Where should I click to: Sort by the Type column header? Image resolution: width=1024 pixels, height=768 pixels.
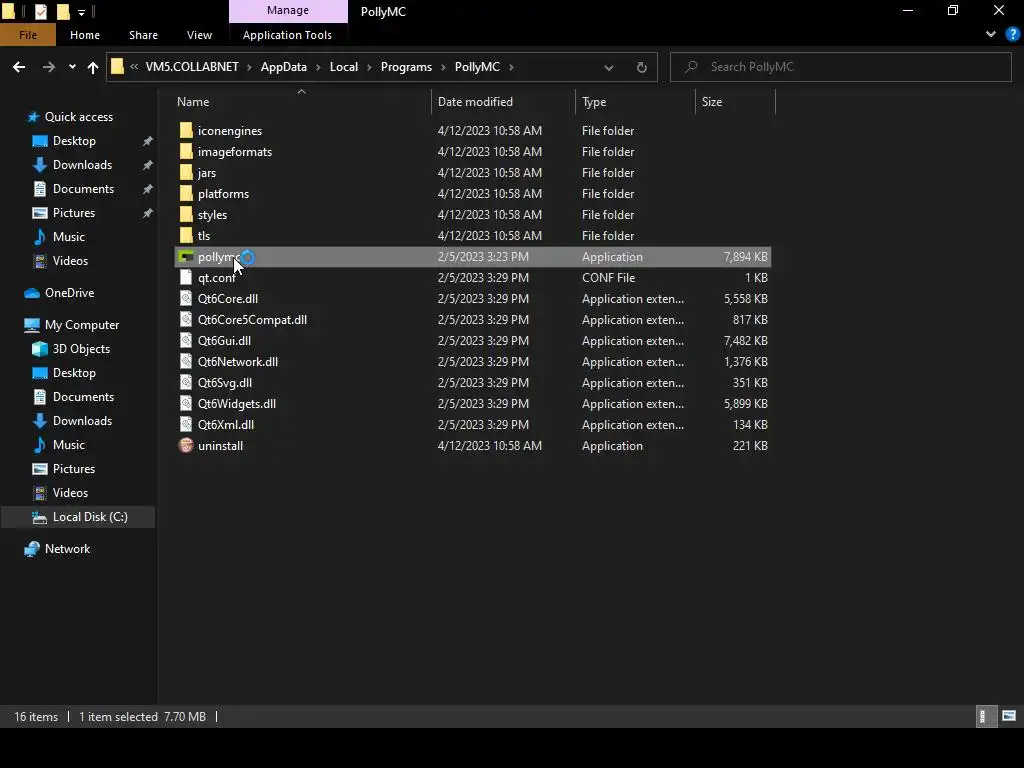coord(635,102)
